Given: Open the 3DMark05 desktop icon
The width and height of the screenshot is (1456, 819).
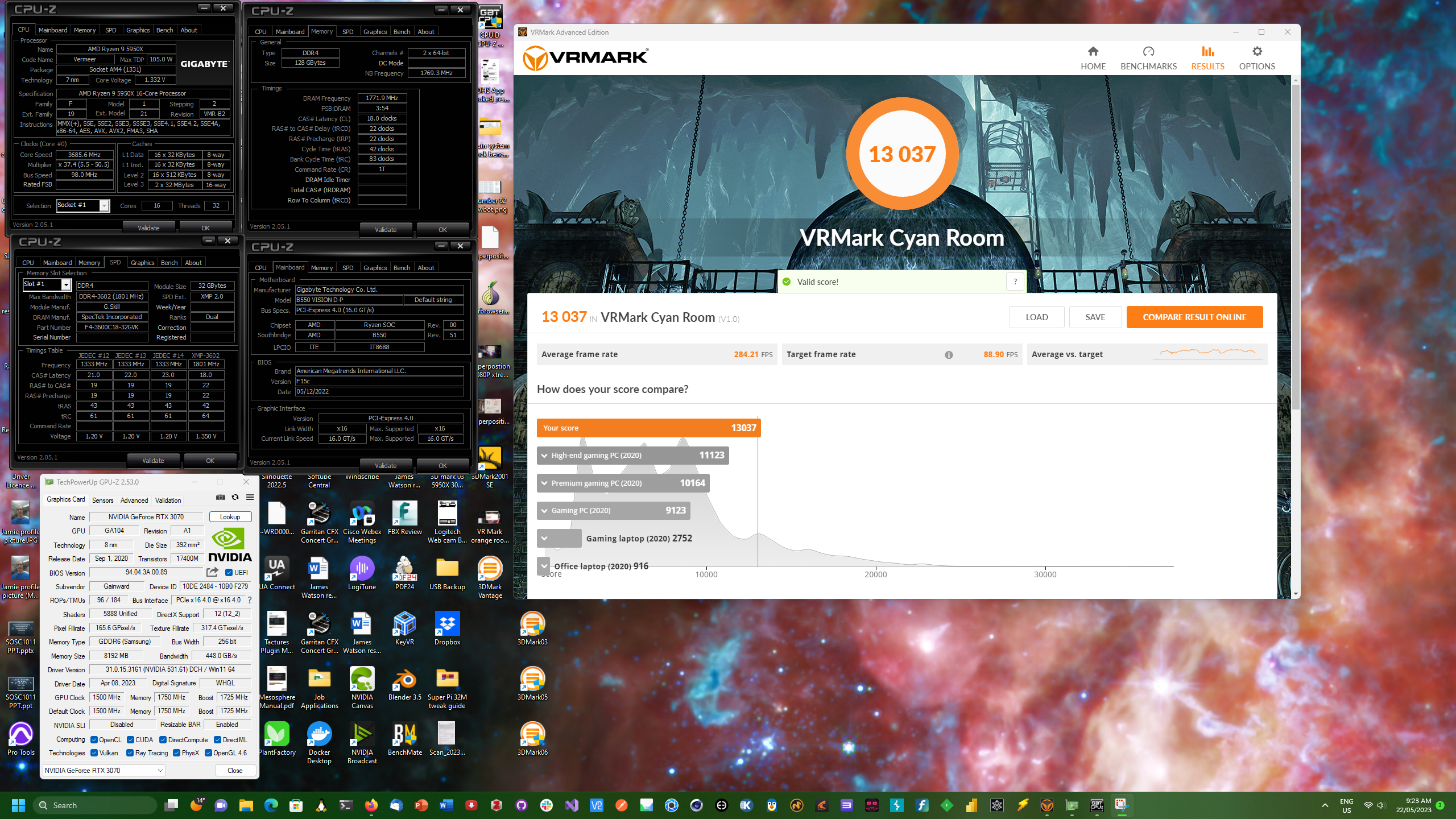Looking at the screenshot, I should pyautogui.click(x=532, y=684).
